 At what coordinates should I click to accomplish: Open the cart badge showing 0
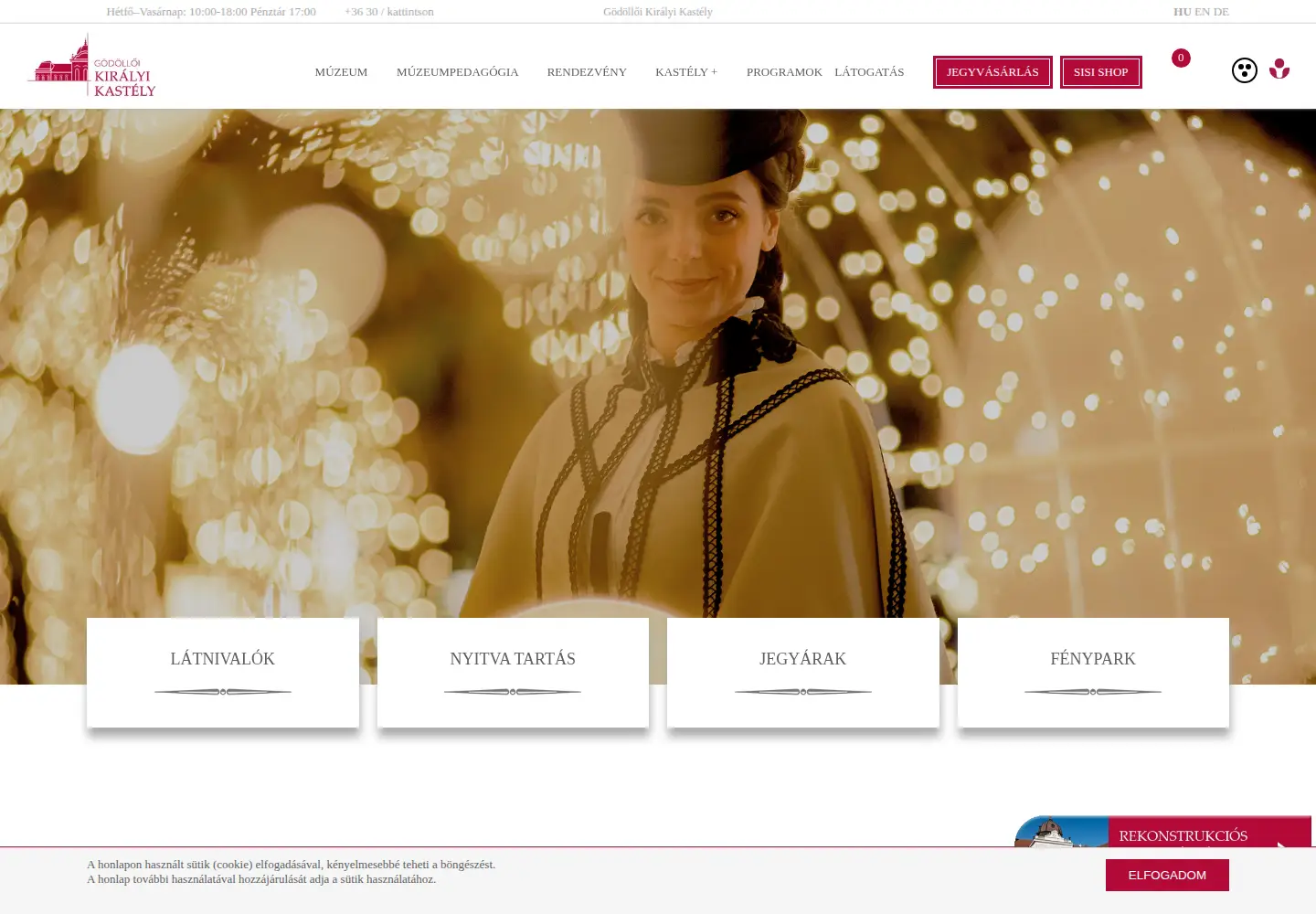1181,58
